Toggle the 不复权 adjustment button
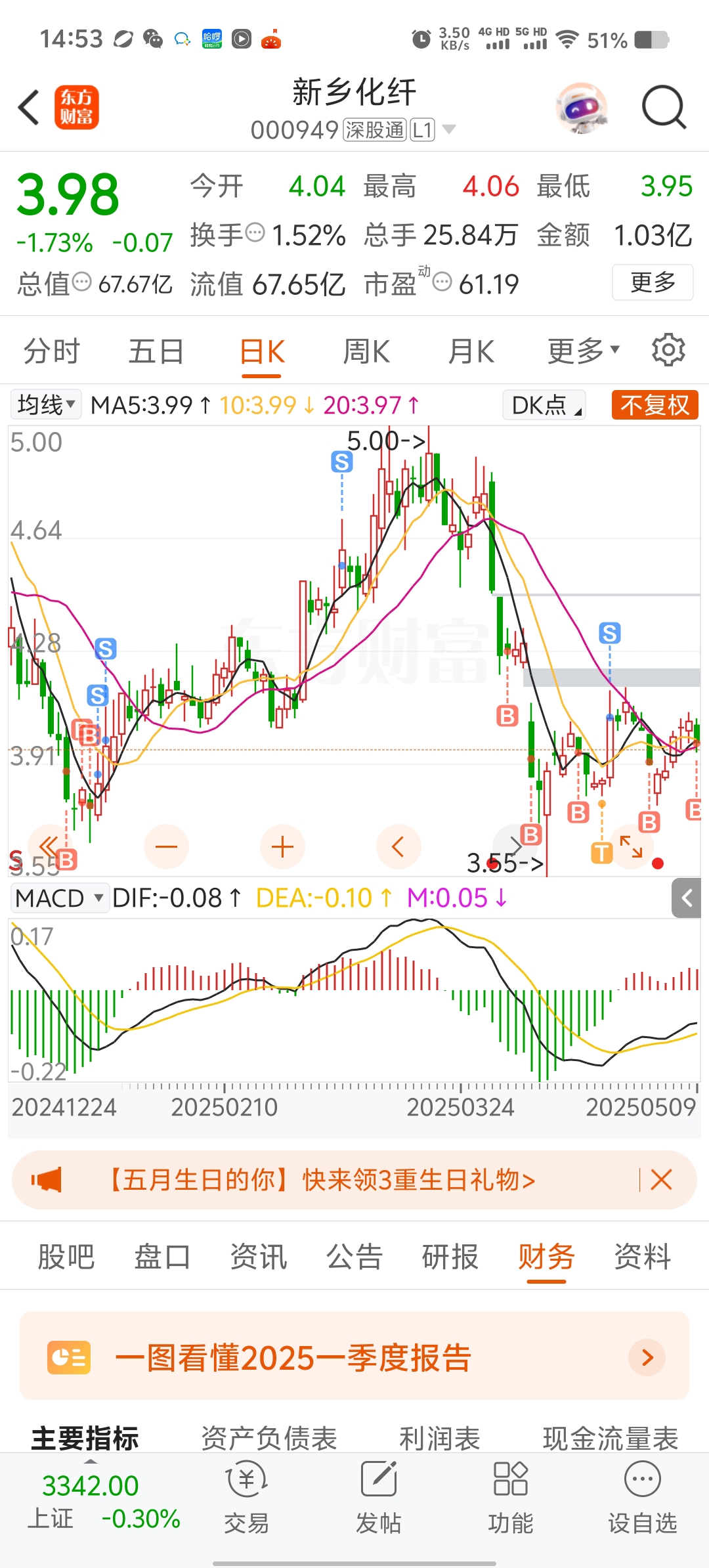The height and width of the screenshot is (1568, 709). 655,404
